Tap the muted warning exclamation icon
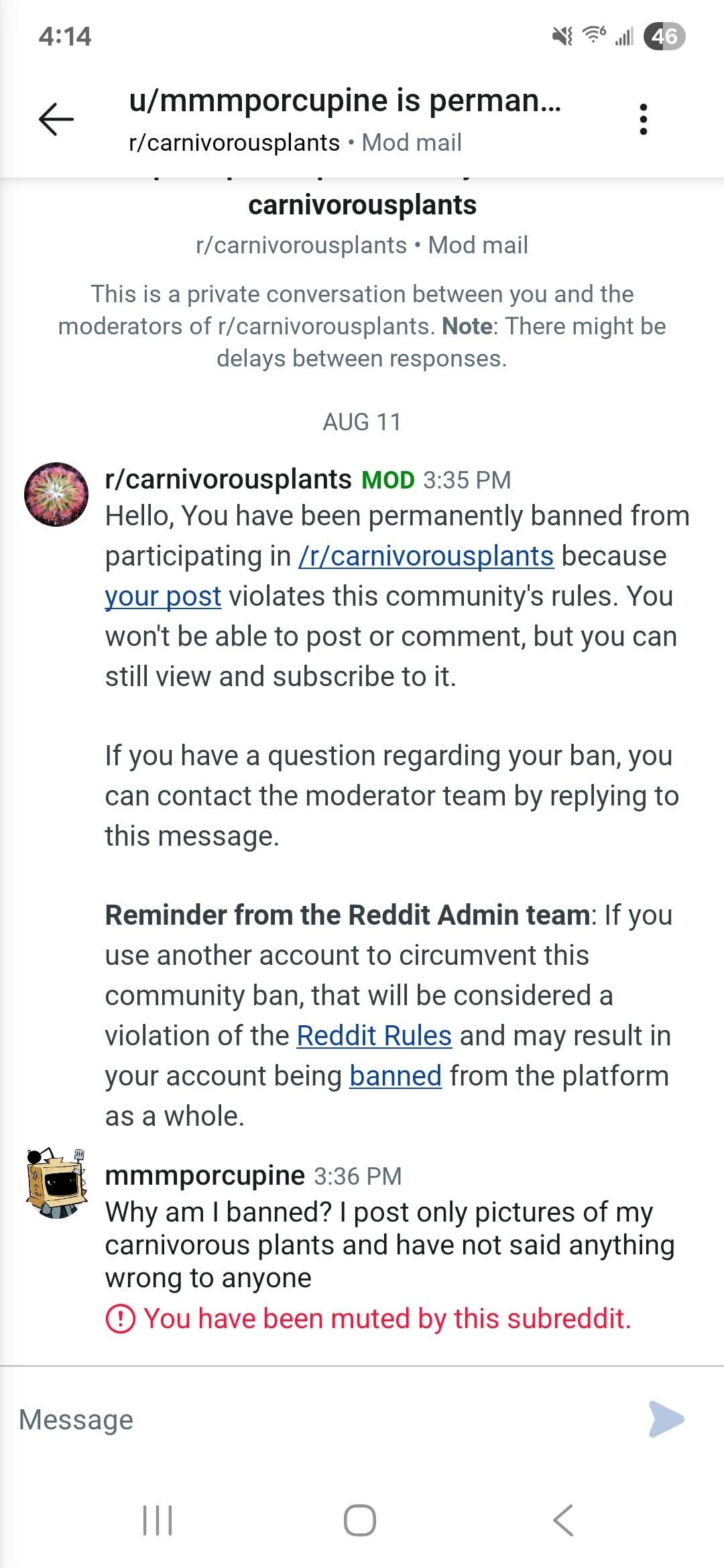This screenshot has width=724, height=1568. [121, 1319]
